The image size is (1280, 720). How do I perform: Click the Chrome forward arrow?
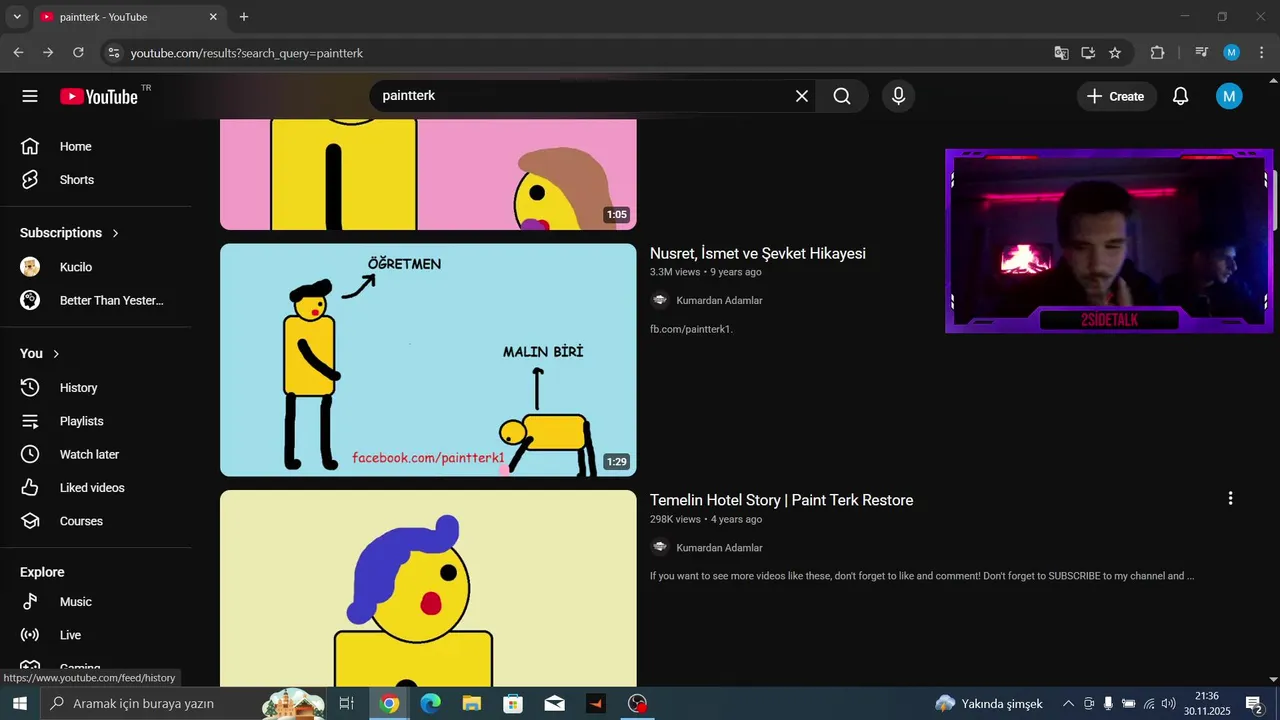tap(48, 53)
